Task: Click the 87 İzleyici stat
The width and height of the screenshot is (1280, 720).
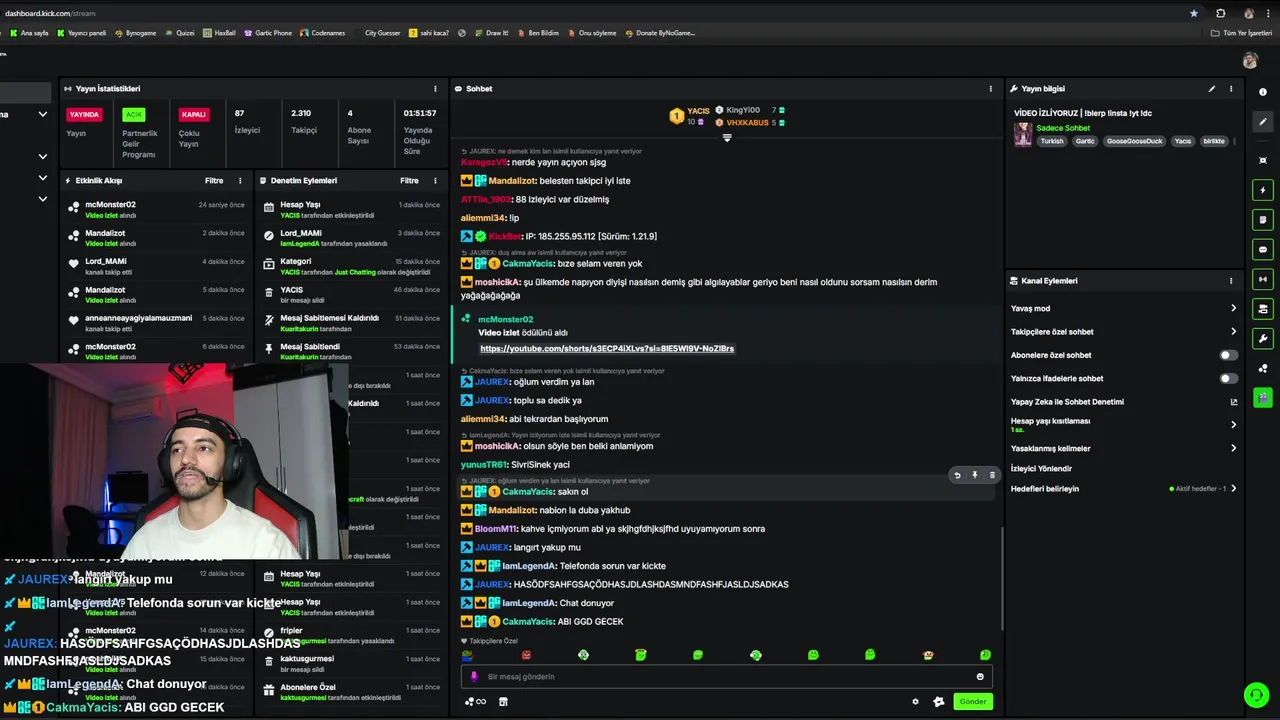Action: (x=247, y=121)
